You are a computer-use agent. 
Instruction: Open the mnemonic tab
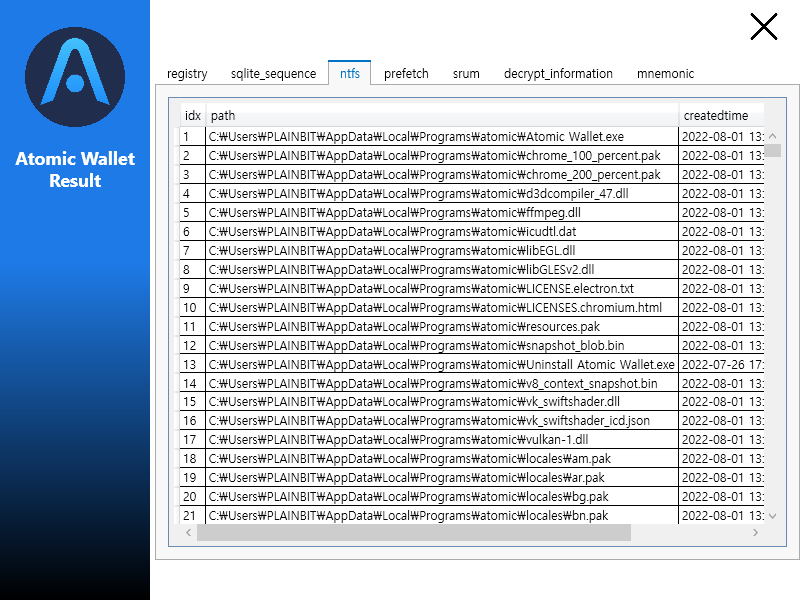(x=665, y=73)
